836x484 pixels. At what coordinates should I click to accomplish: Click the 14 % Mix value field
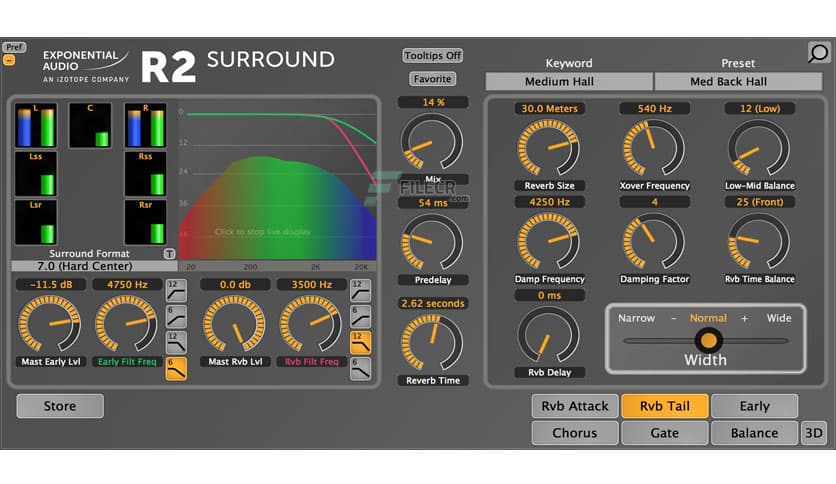tap(433, 102)
